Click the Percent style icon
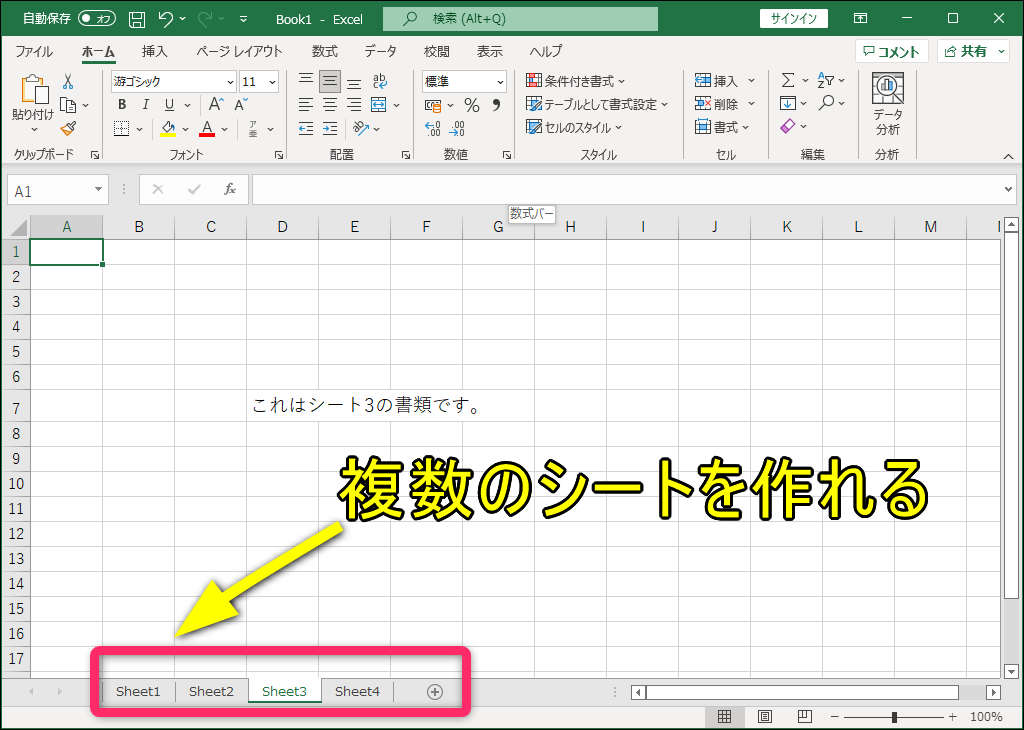Image resolution: width=1024 pixels, height=730 pixels. point(472,105)
